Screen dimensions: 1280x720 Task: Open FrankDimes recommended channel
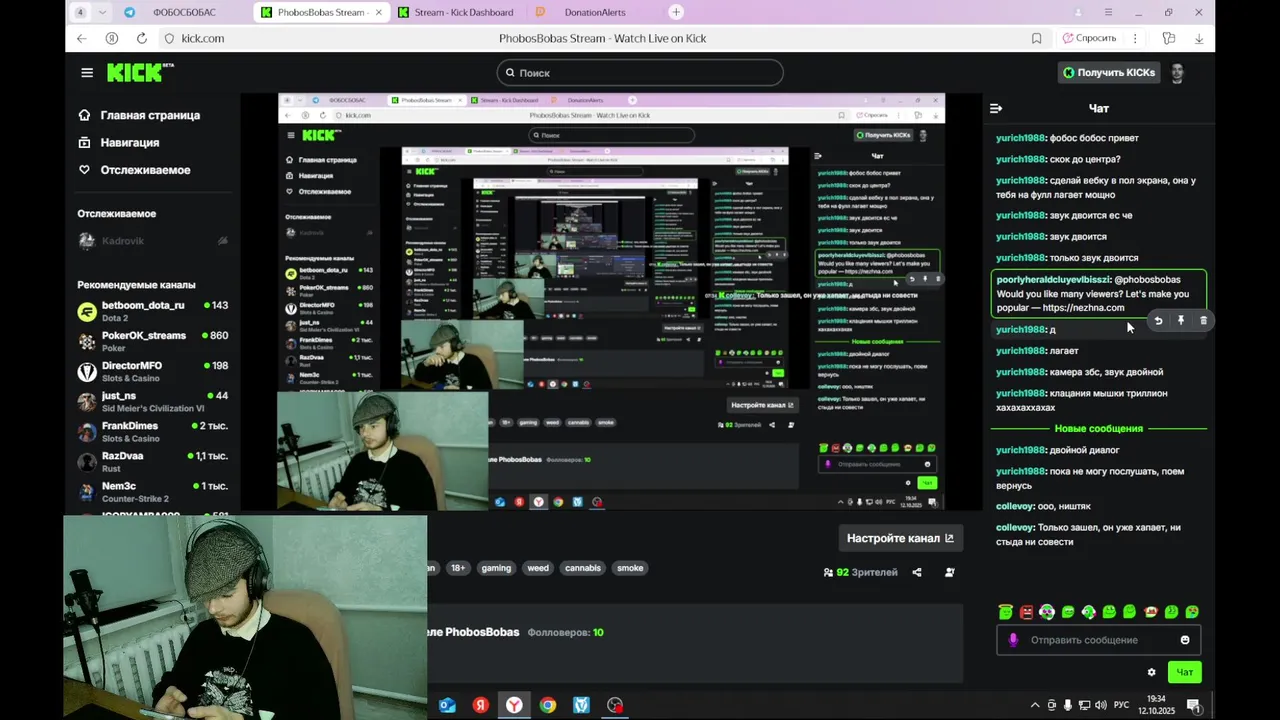(x=153, y=431)
